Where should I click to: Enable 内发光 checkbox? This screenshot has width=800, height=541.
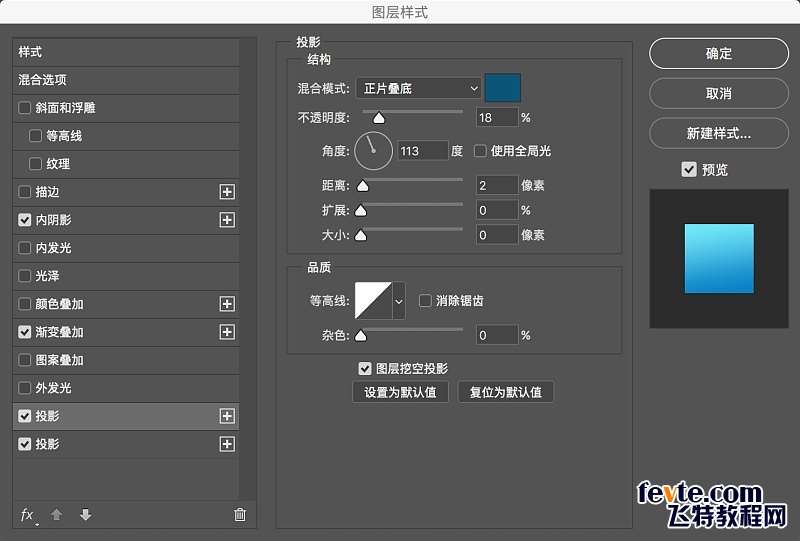(x=24, y=248)
